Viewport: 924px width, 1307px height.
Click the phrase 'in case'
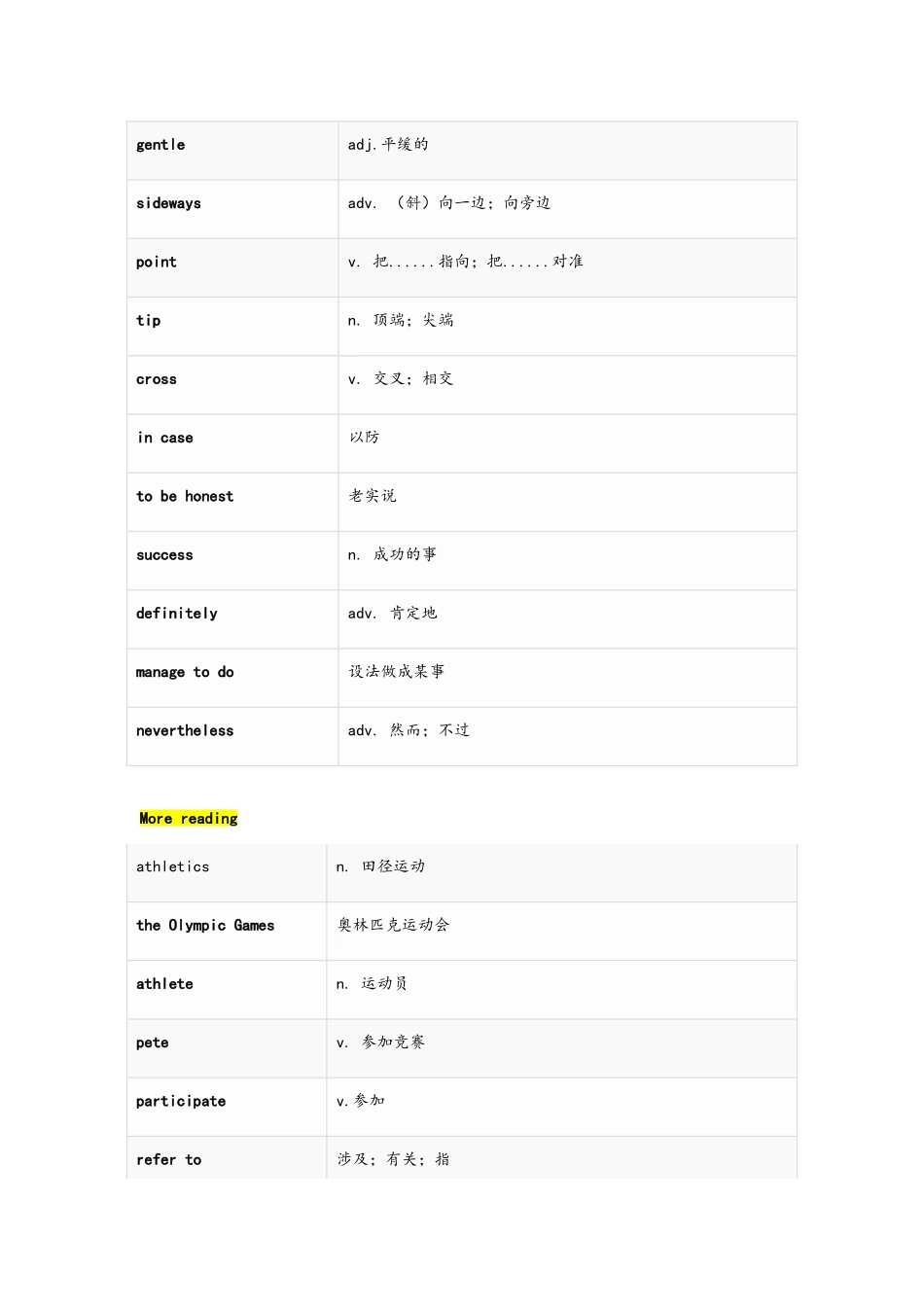165,438
